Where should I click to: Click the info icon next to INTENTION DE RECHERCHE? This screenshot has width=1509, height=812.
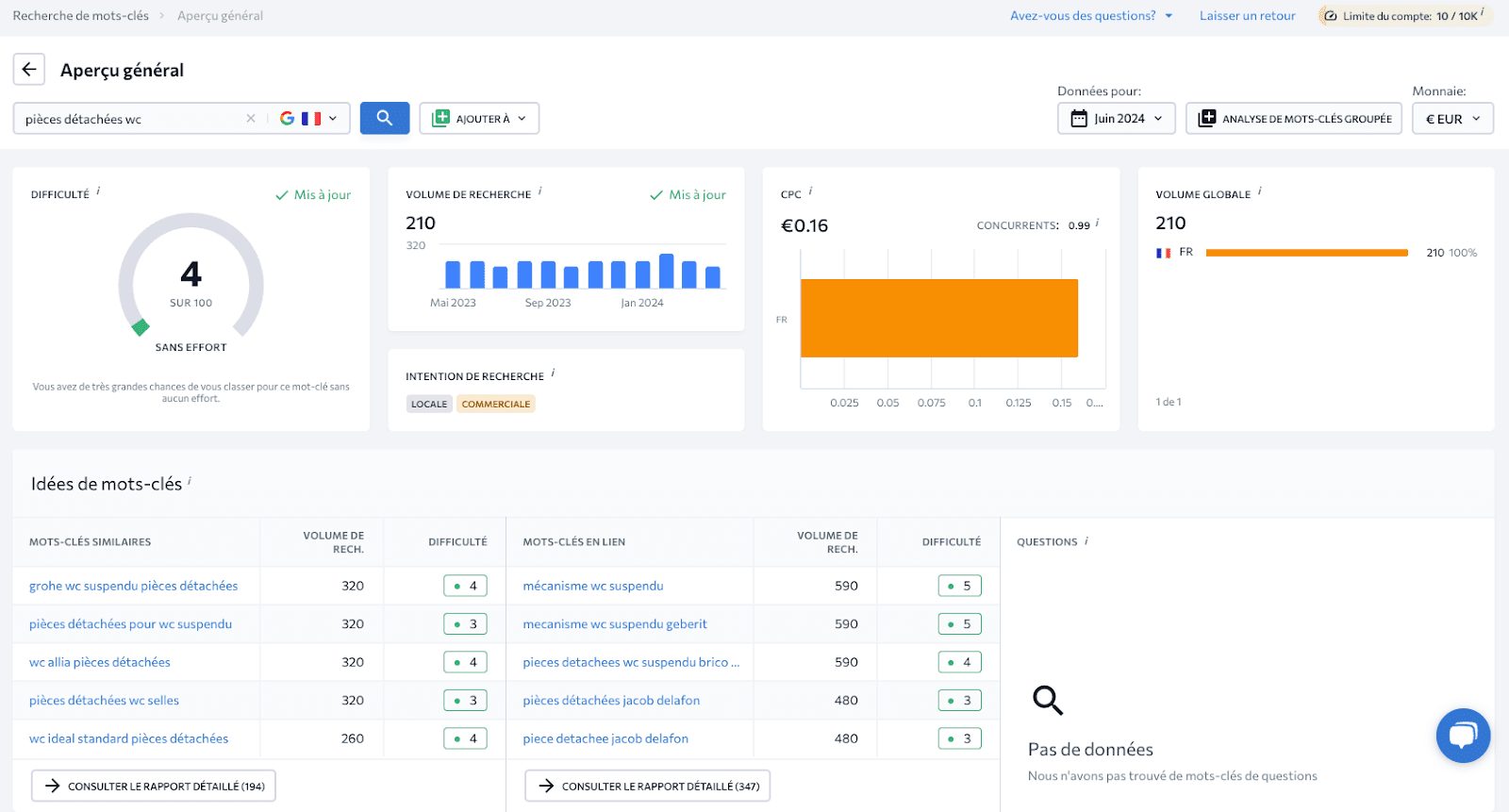click(553, 373)
